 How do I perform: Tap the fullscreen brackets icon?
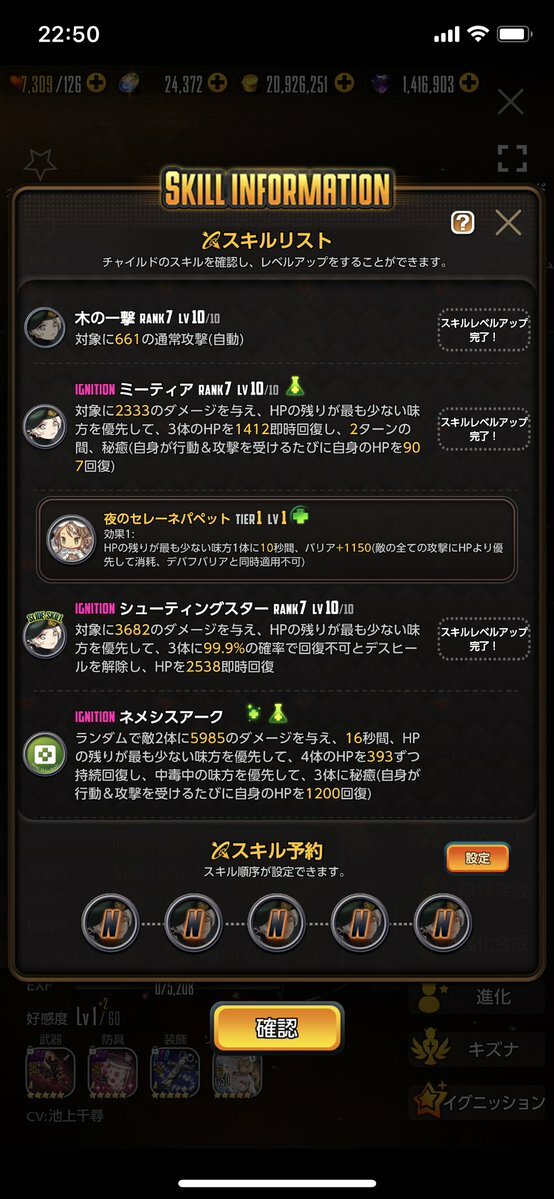point(512,158)
